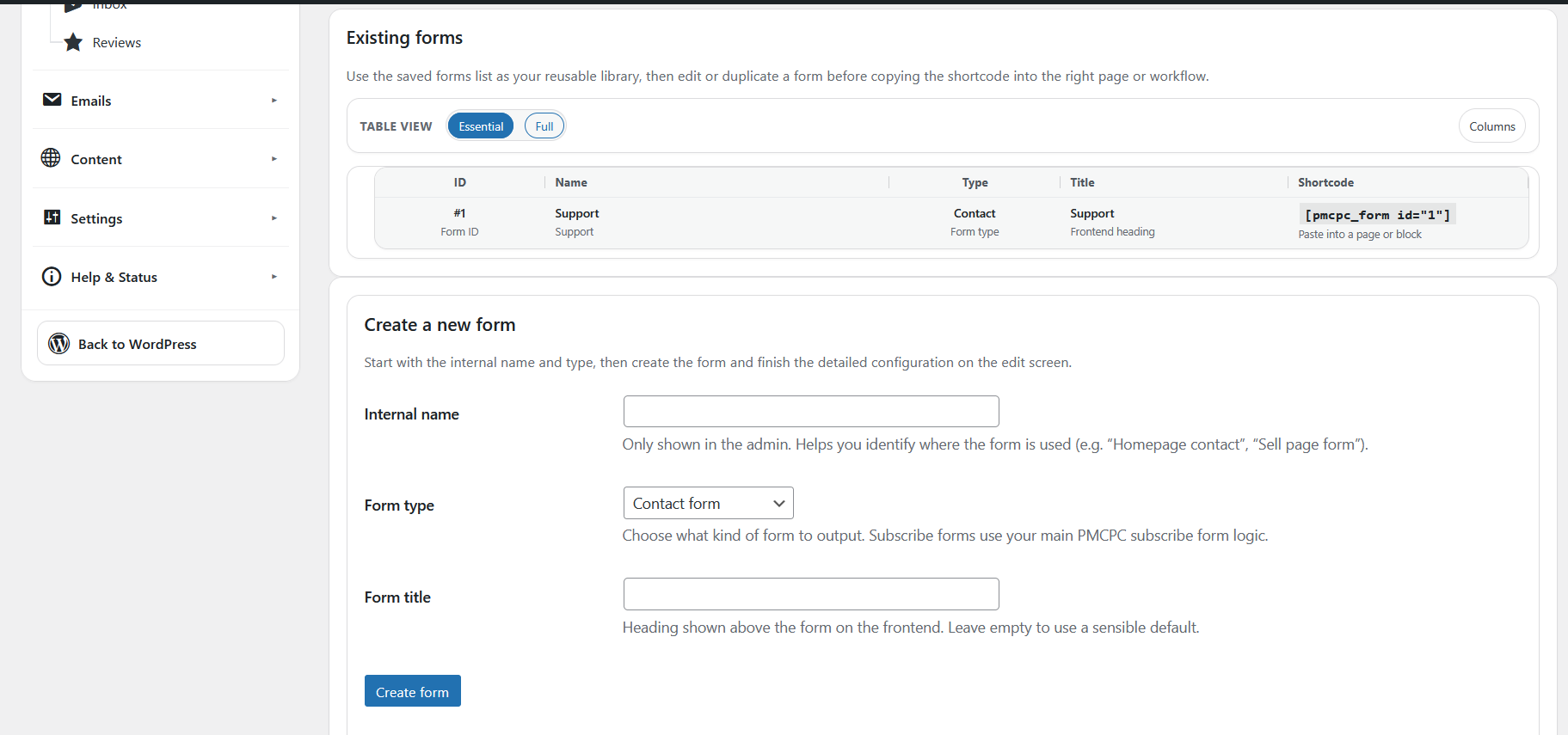Focus the Form title input field

tap(811, 594)
